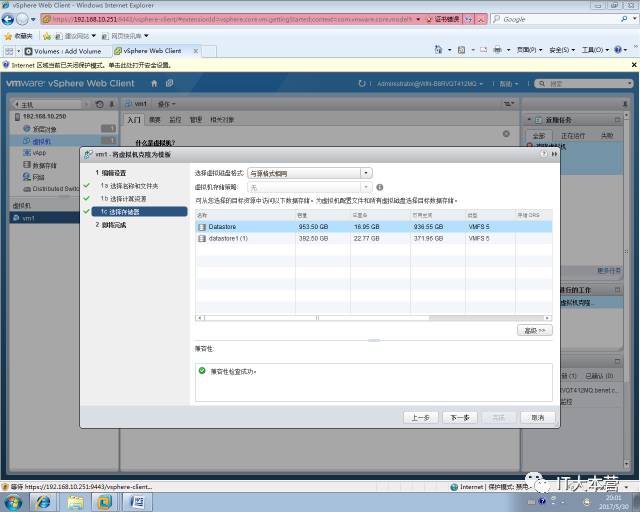Open Internet Explorer from the taskbar
This screenshot has width=640, height=512.
[43, 502]
